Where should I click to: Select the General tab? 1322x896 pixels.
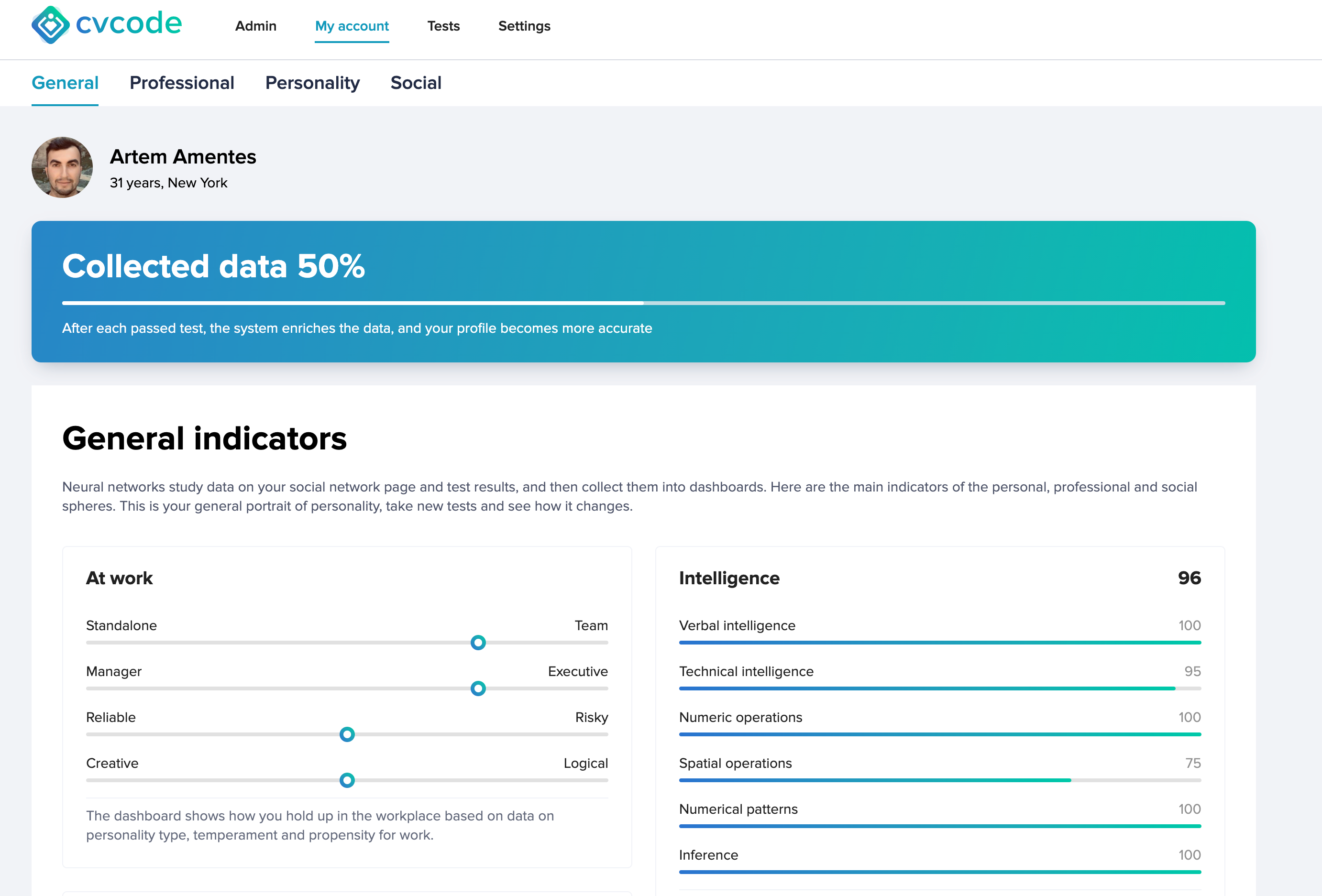(65, 83)
